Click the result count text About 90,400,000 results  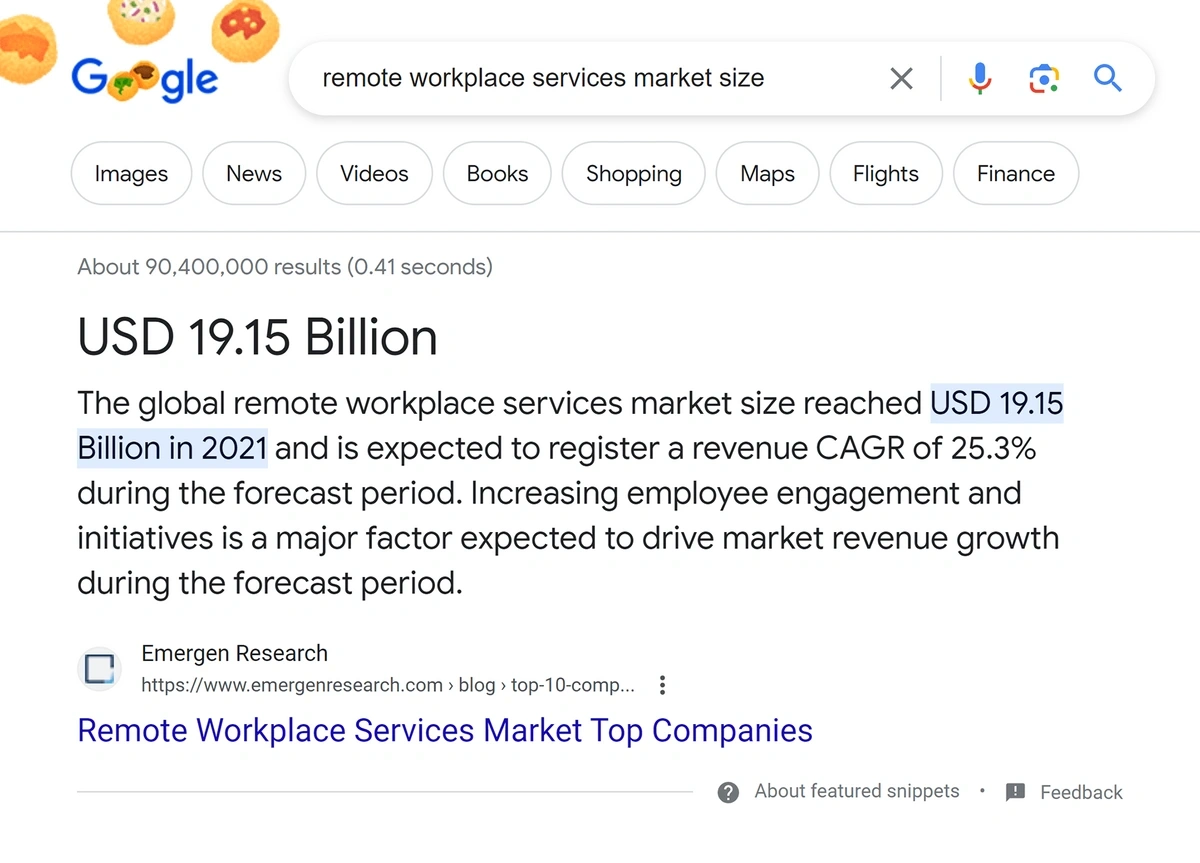click(285, 267)
